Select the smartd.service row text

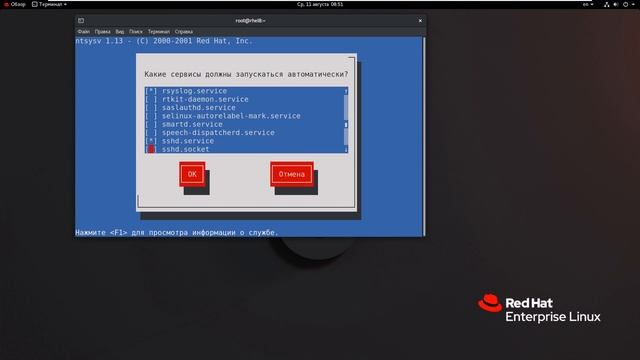192,124
